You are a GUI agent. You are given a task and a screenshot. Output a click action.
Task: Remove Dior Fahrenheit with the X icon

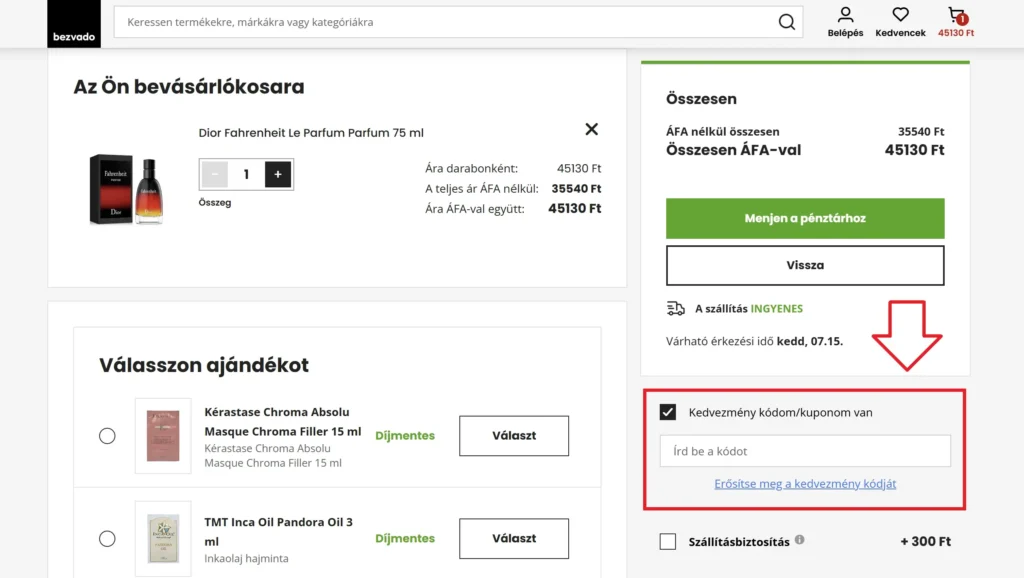(x=592, y=129)
